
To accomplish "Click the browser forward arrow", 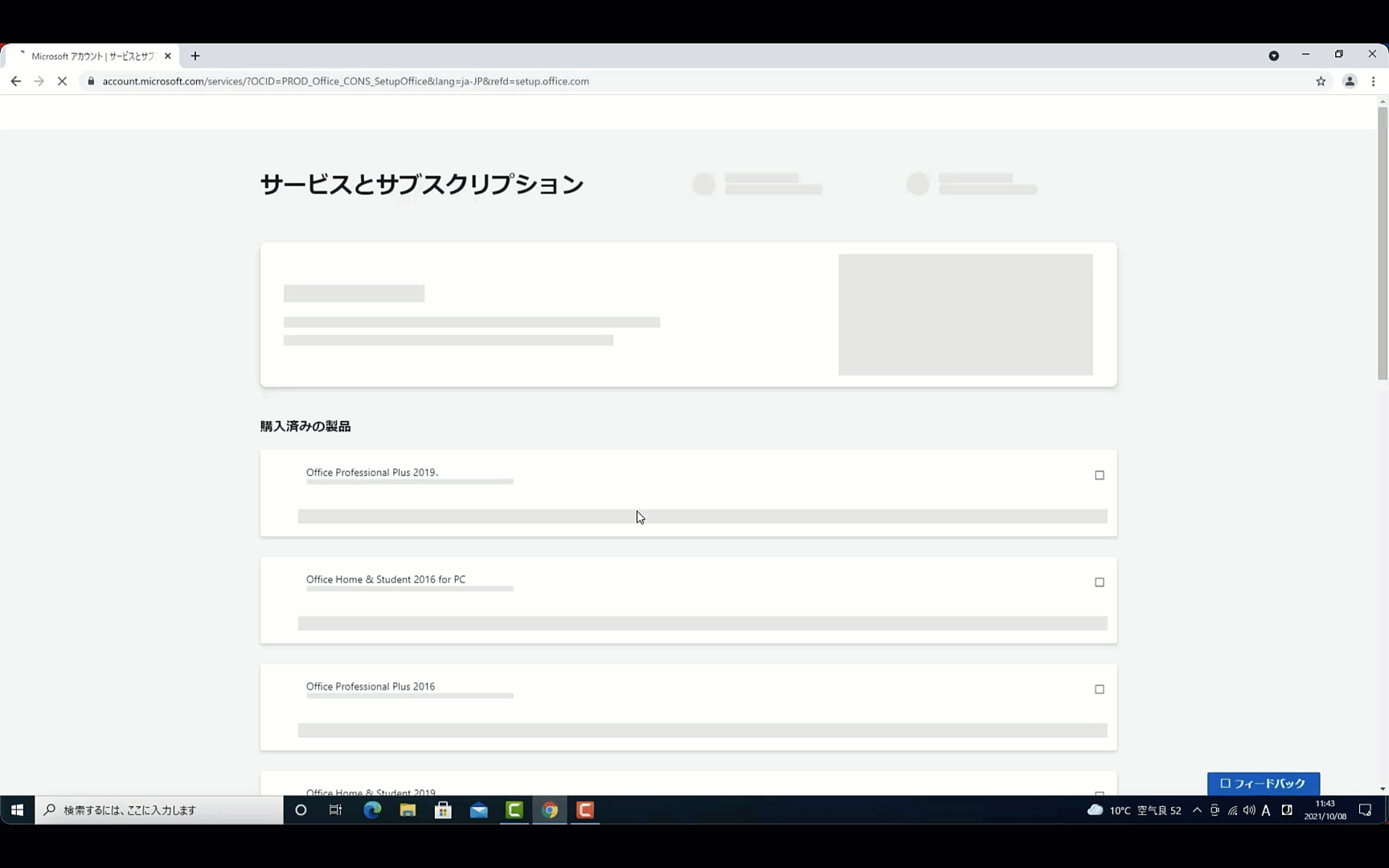I will [39, 81].
